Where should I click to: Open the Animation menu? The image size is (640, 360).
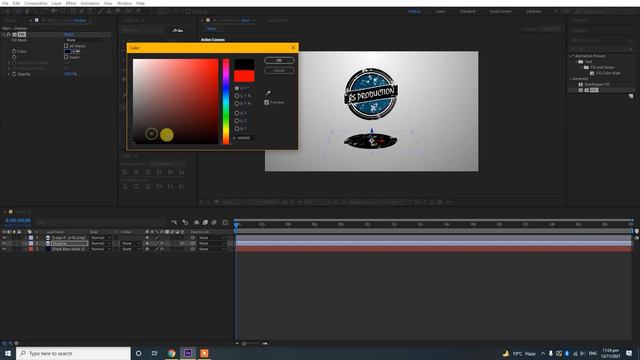tap(90, 3)
